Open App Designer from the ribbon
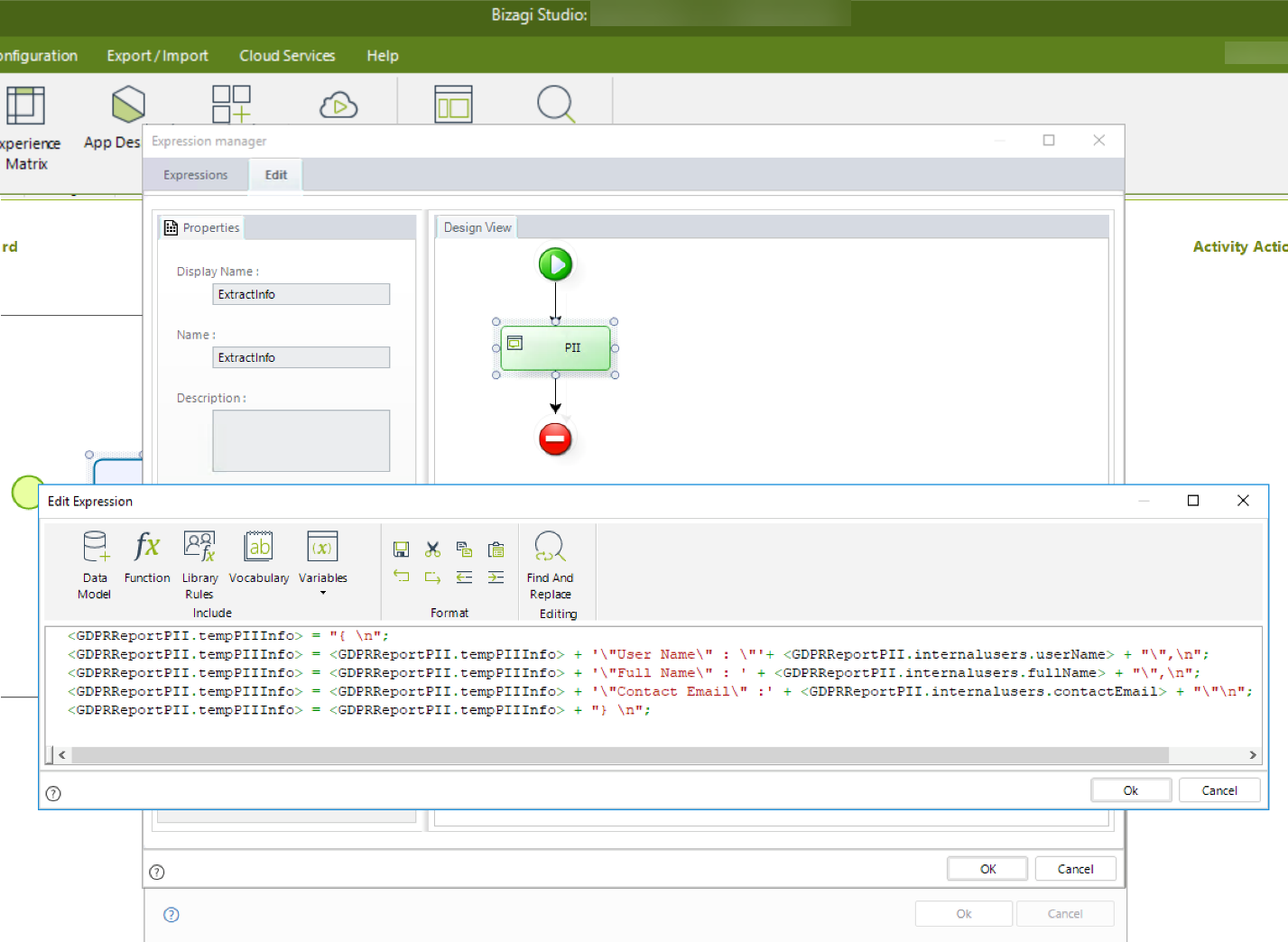The image size is (1288, 942). click(113, 117)
